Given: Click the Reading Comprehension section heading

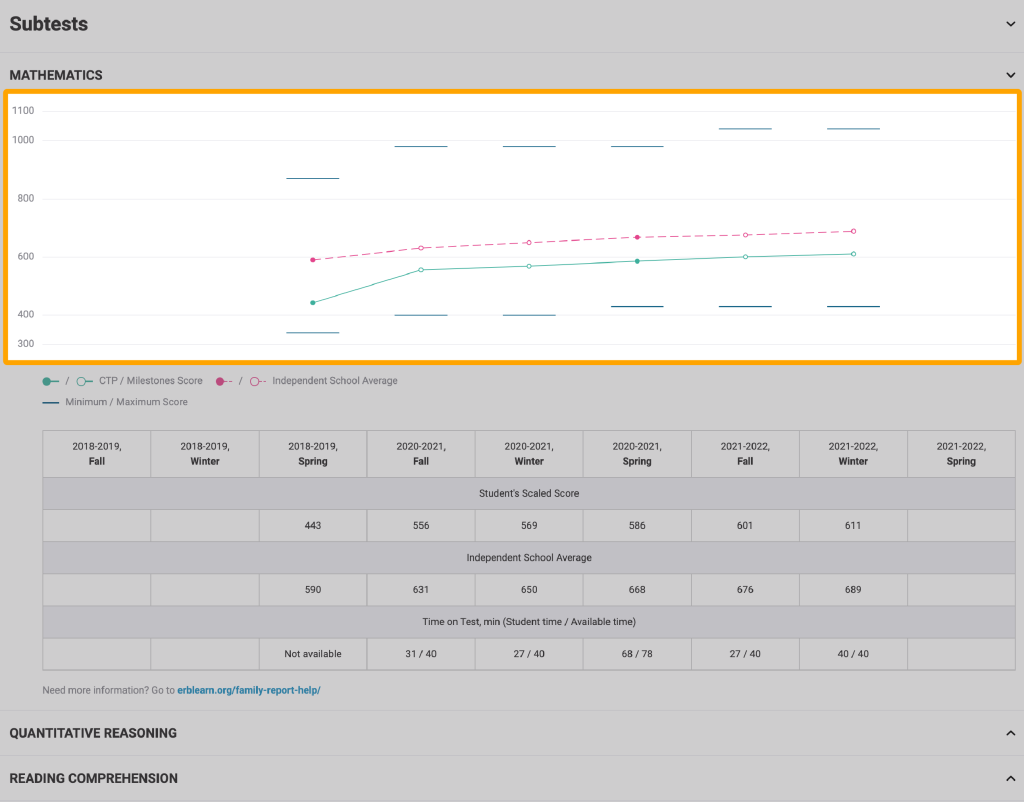Looking at the screenshot, I should 93,778.
